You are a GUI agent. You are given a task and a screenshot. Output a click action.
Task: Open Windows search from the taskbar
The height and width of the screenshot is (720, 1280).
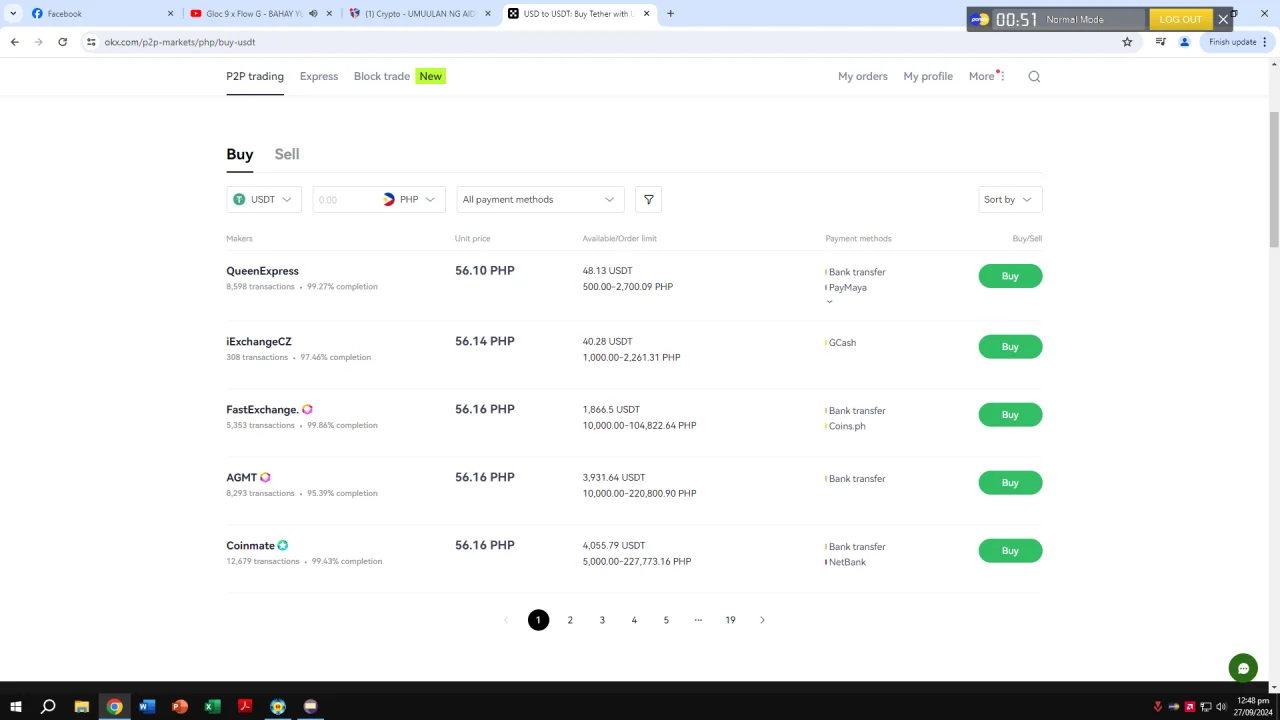point(48,707)
